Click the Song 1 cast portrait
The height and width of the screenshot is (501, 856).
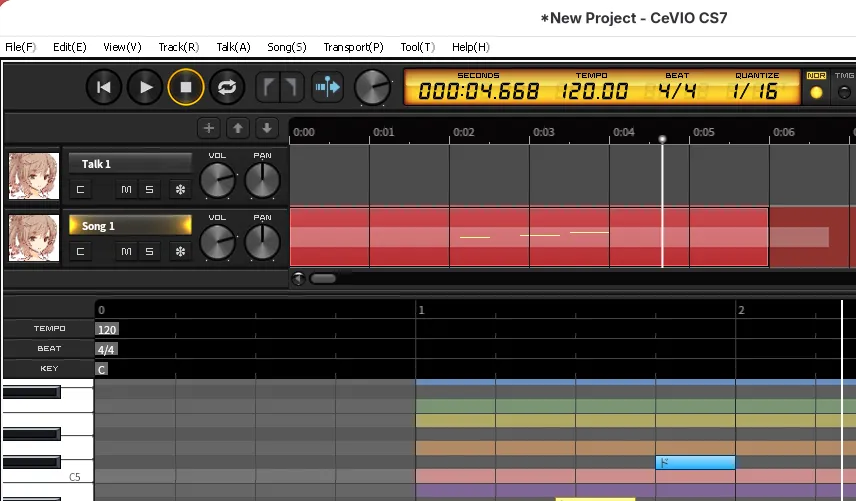coord(34,238)
